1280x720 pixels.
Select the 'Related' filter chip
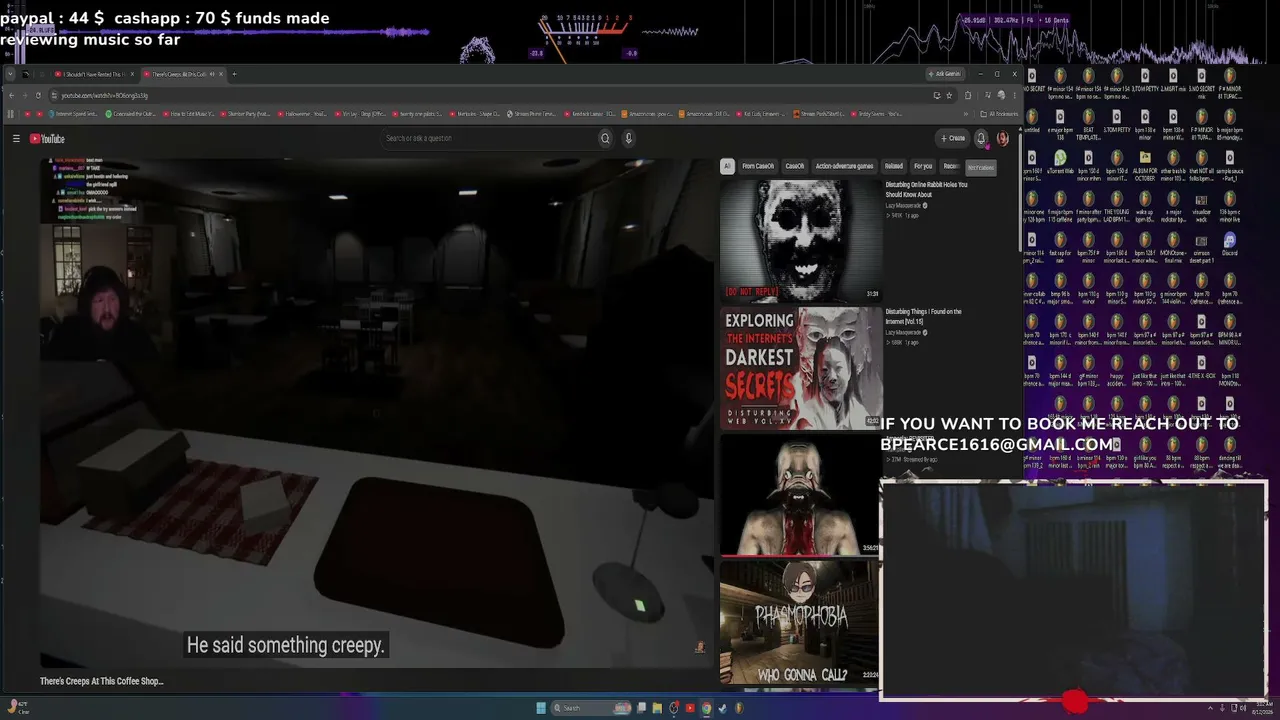point(893,166)
